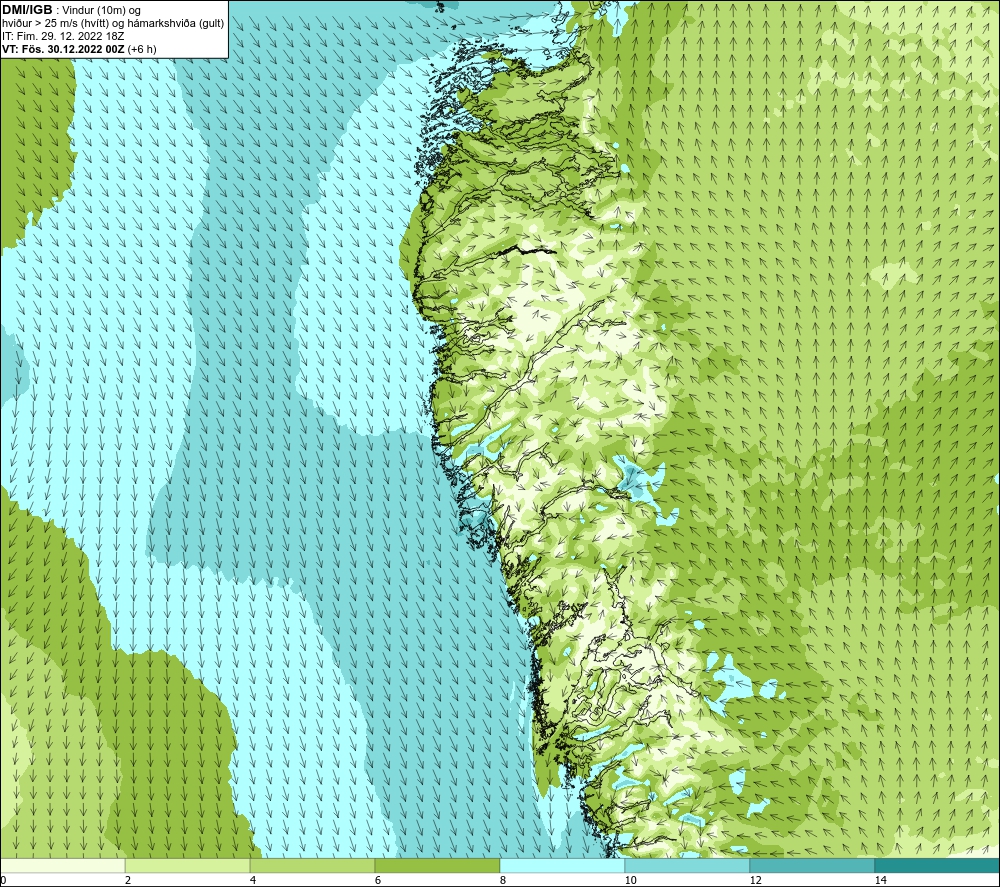Select the 2–4 m/s light green swatch
The image size is (1000, 887).
(187, 865)
